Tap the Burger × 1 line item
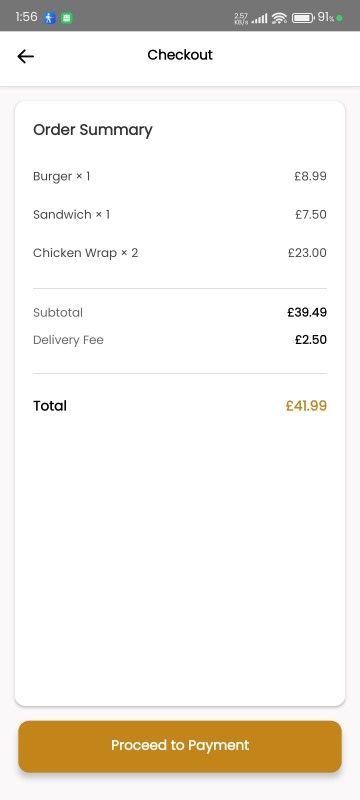Viewport: 360px width, 800px height. click(x=180, y=177)
